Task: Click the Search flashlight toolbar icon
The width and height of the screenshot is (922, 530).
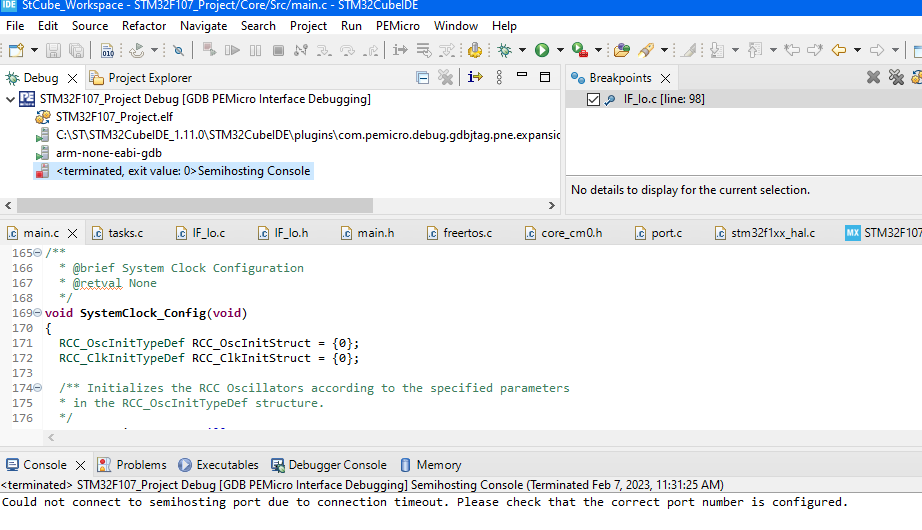Action: (646, 51)
